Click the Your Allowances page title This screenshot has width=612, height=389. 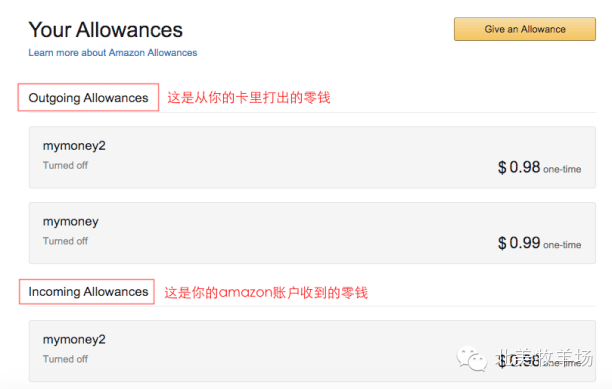[105, 30]
